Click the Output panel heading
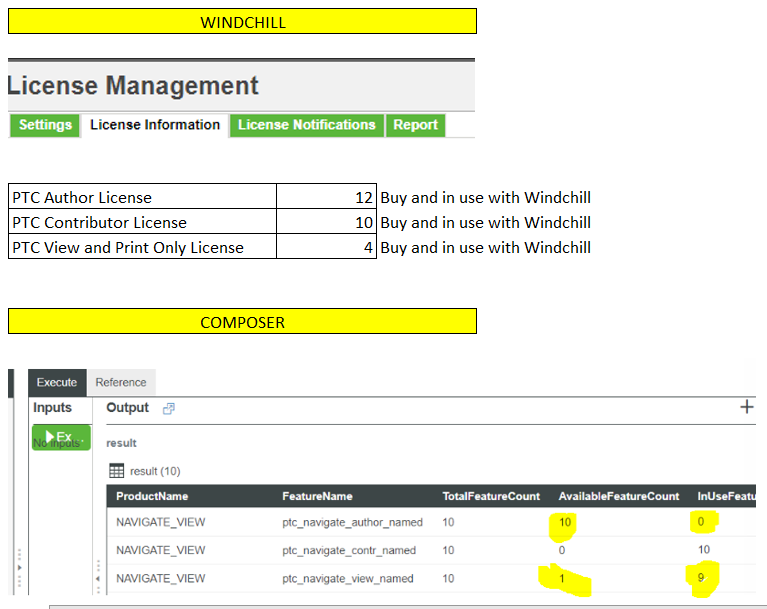 tap(127, 407)
